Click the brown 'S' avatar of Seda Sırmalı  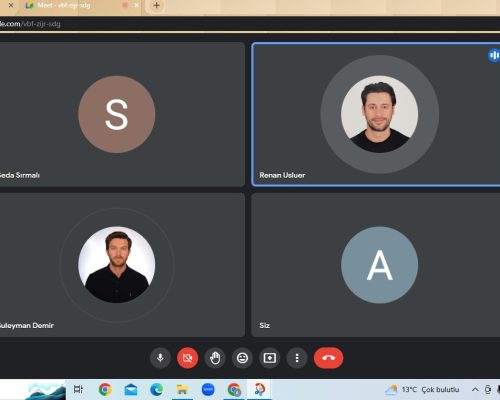116,114
